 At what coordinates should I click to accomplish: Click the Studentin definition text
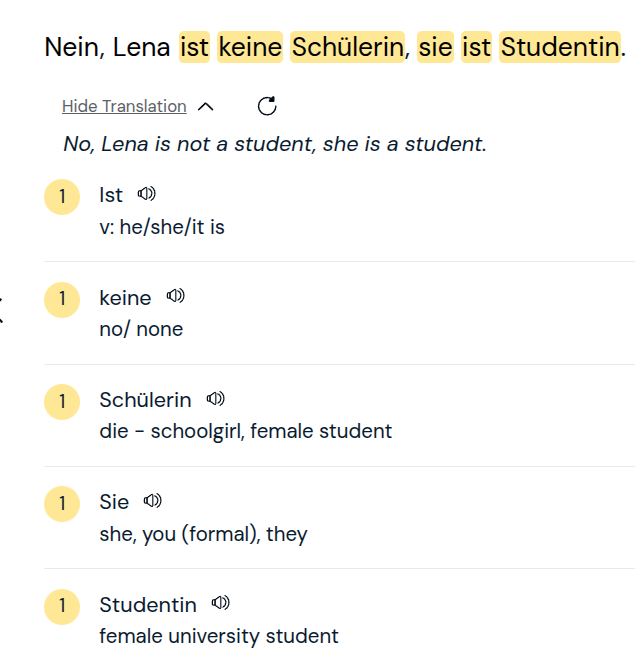tap(219, 636)
